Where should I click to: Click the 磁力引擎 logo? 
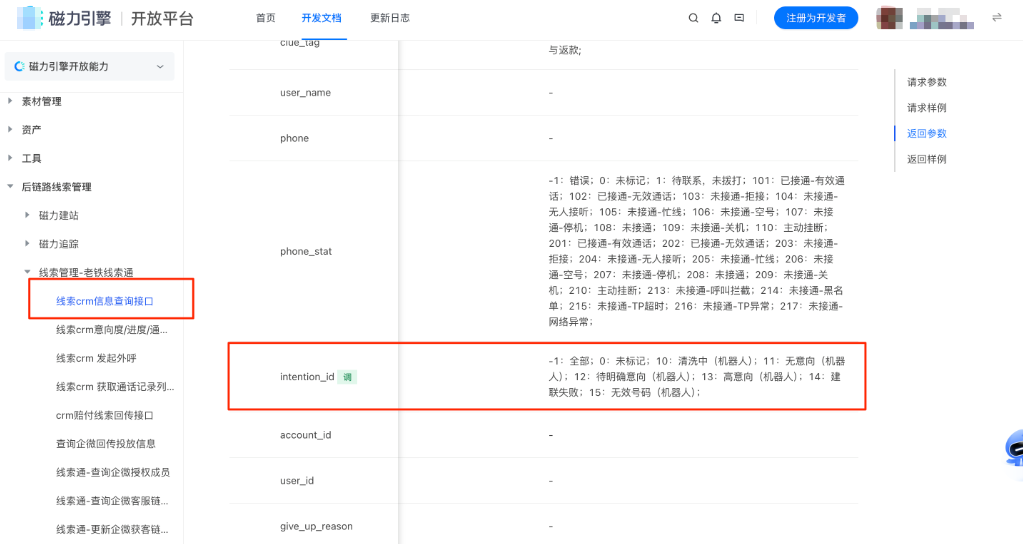point(64,18)
